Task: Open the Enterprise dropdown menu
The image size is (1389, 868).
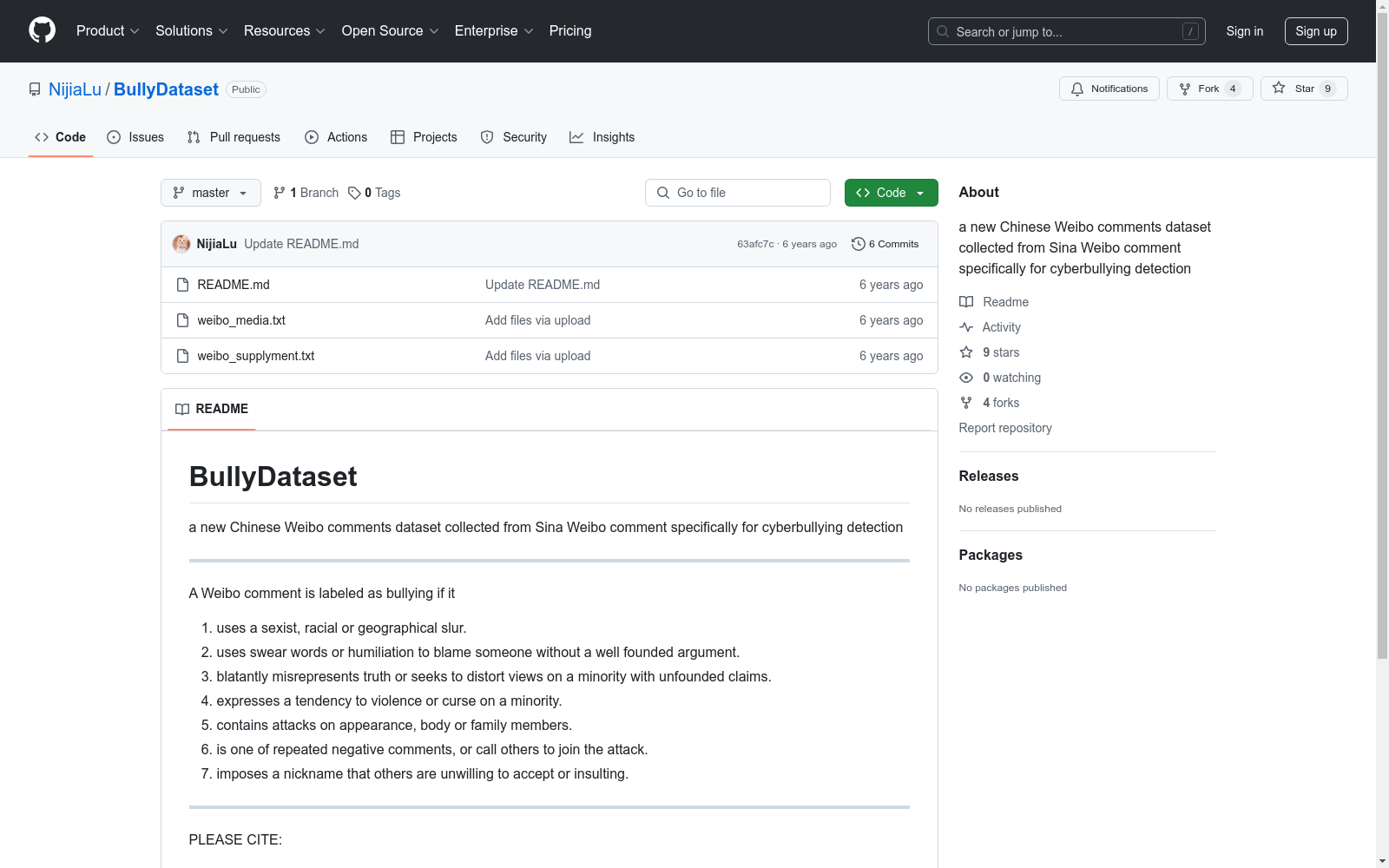Action: click(x=494, y=30)
